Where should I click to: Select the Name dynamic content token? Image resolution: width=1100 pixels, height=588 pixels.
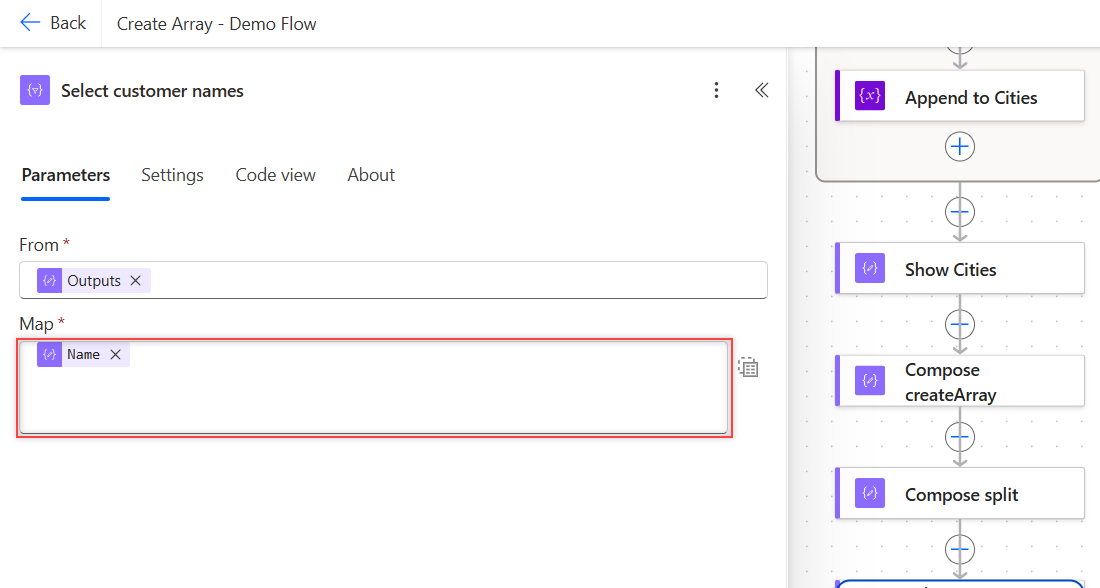click(83, 354)
